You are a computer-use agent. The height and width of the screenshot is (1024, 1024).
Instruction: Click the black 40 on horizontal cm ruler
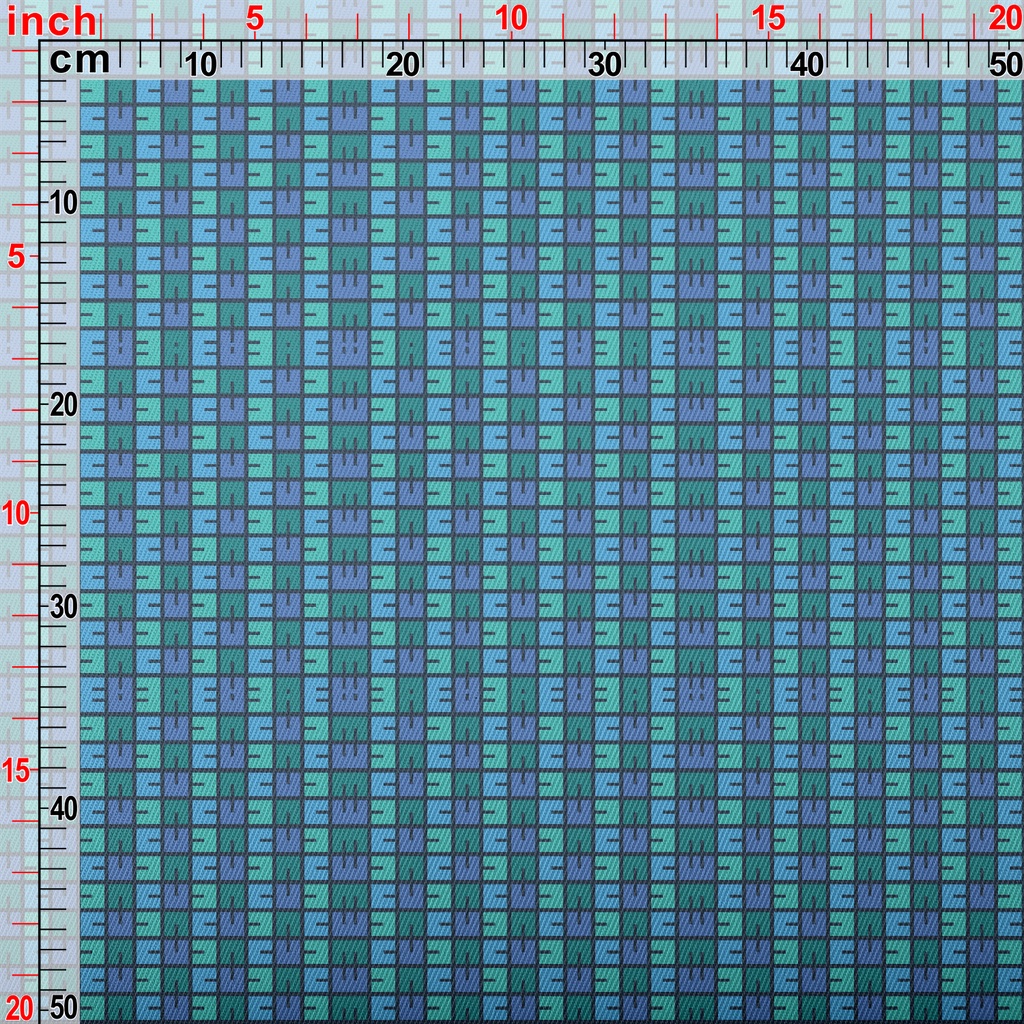pyautogui.click(x=807, y=65)
